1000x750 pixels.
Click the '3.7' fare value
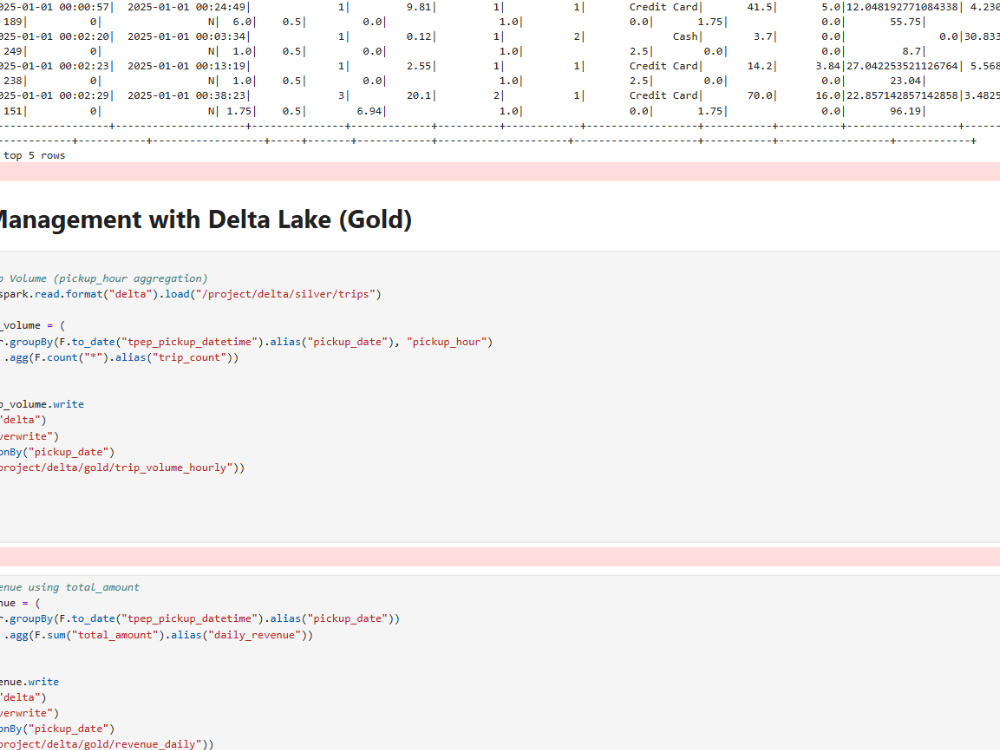763,36
